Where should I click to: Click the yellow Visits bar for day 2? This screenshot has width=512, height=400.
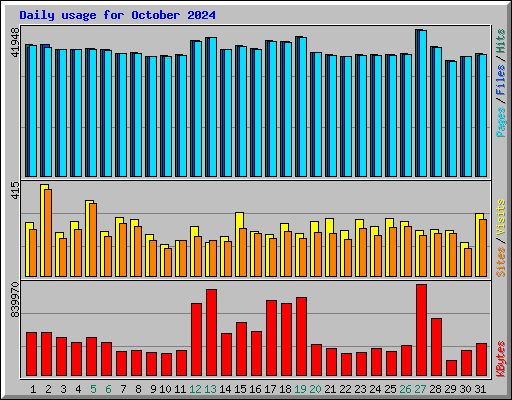pyautogui.click(x=43, y=230)
